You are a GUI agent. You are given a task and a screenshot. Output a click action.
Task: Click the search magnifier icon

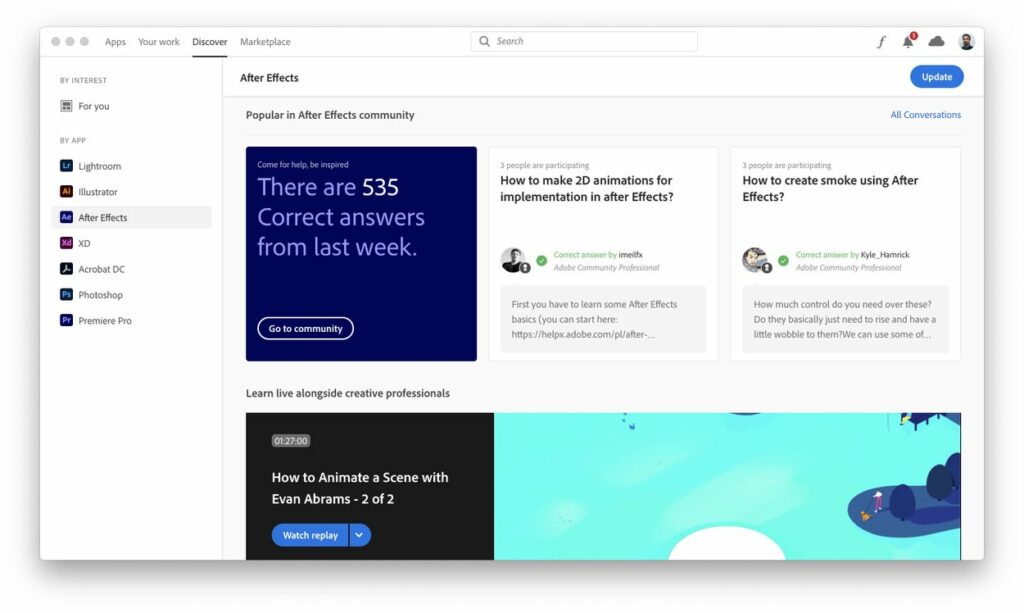point(484,41)
